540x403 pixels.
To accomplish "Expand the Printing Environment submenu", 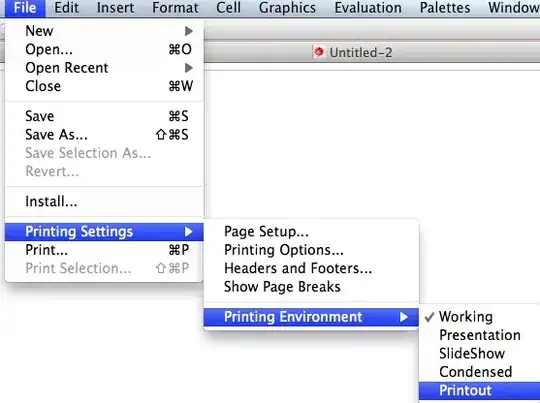I will tap(311, 317).
